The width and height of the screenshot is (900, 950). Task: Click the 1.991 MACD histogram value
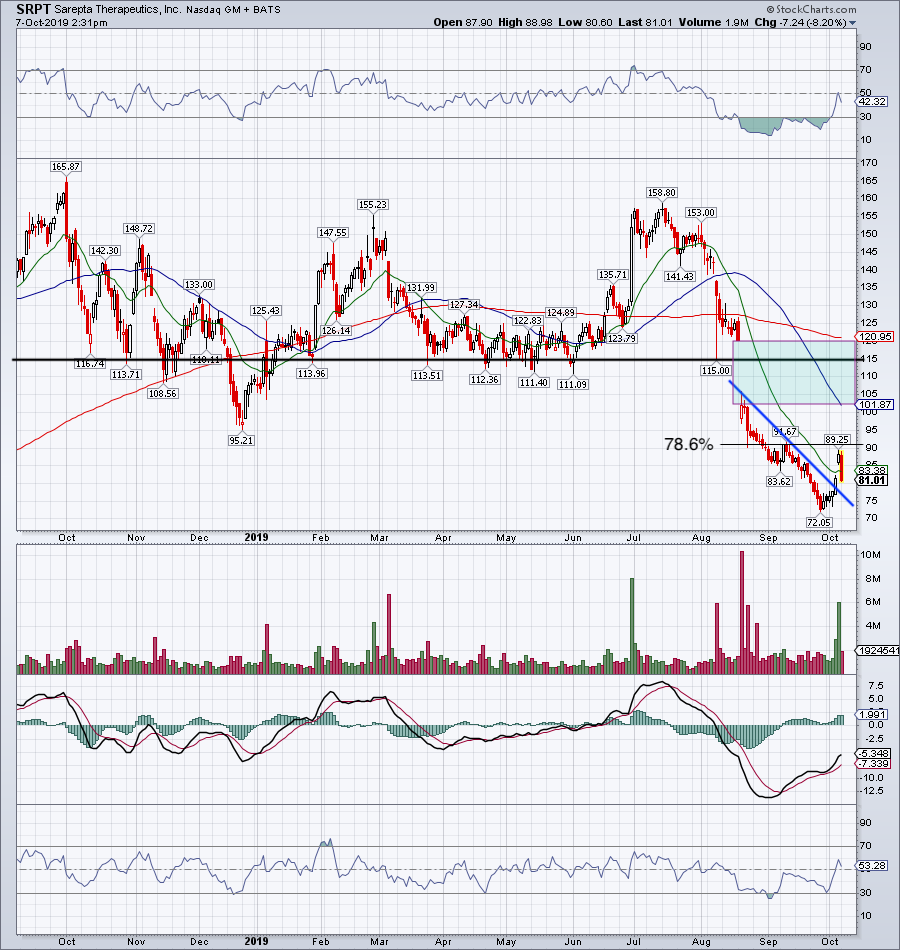(873, 715)
